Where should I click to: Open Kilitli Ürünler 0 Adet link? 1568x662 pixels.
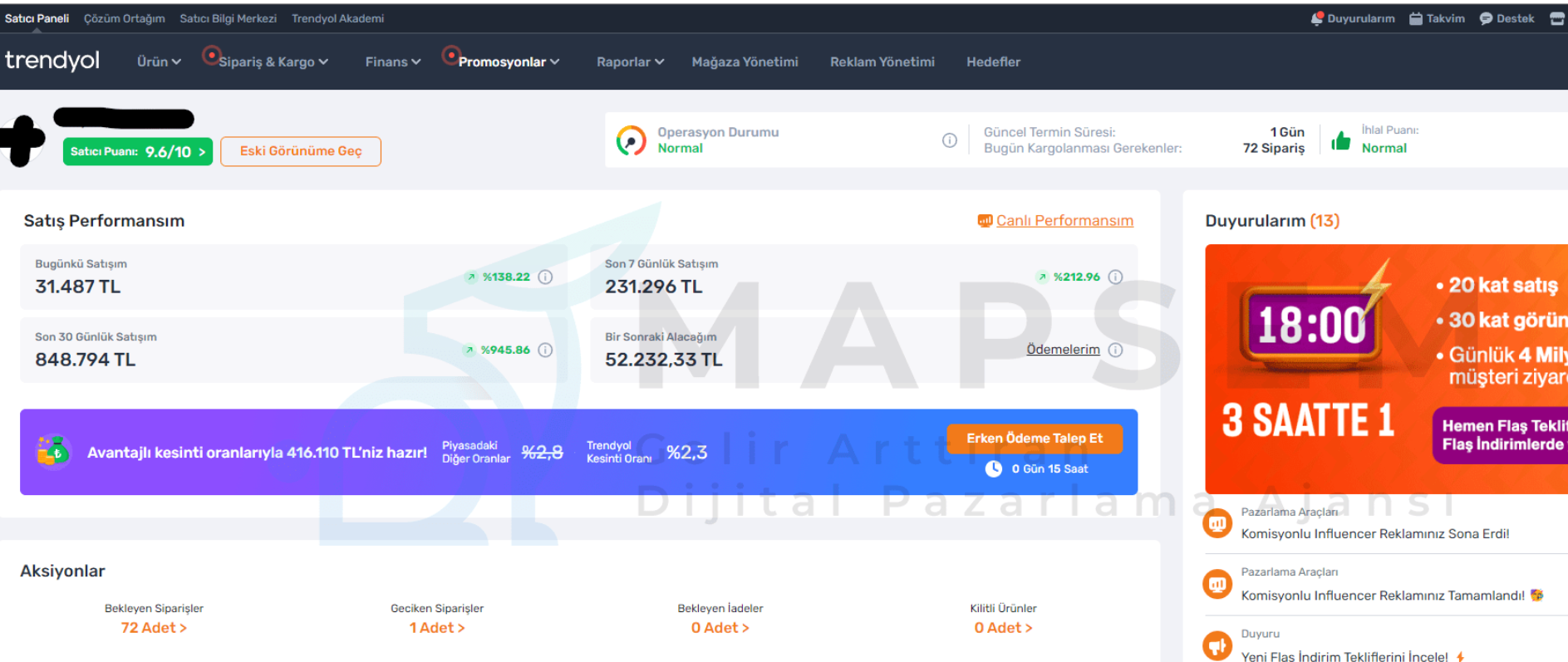[x=1003, y=628]
